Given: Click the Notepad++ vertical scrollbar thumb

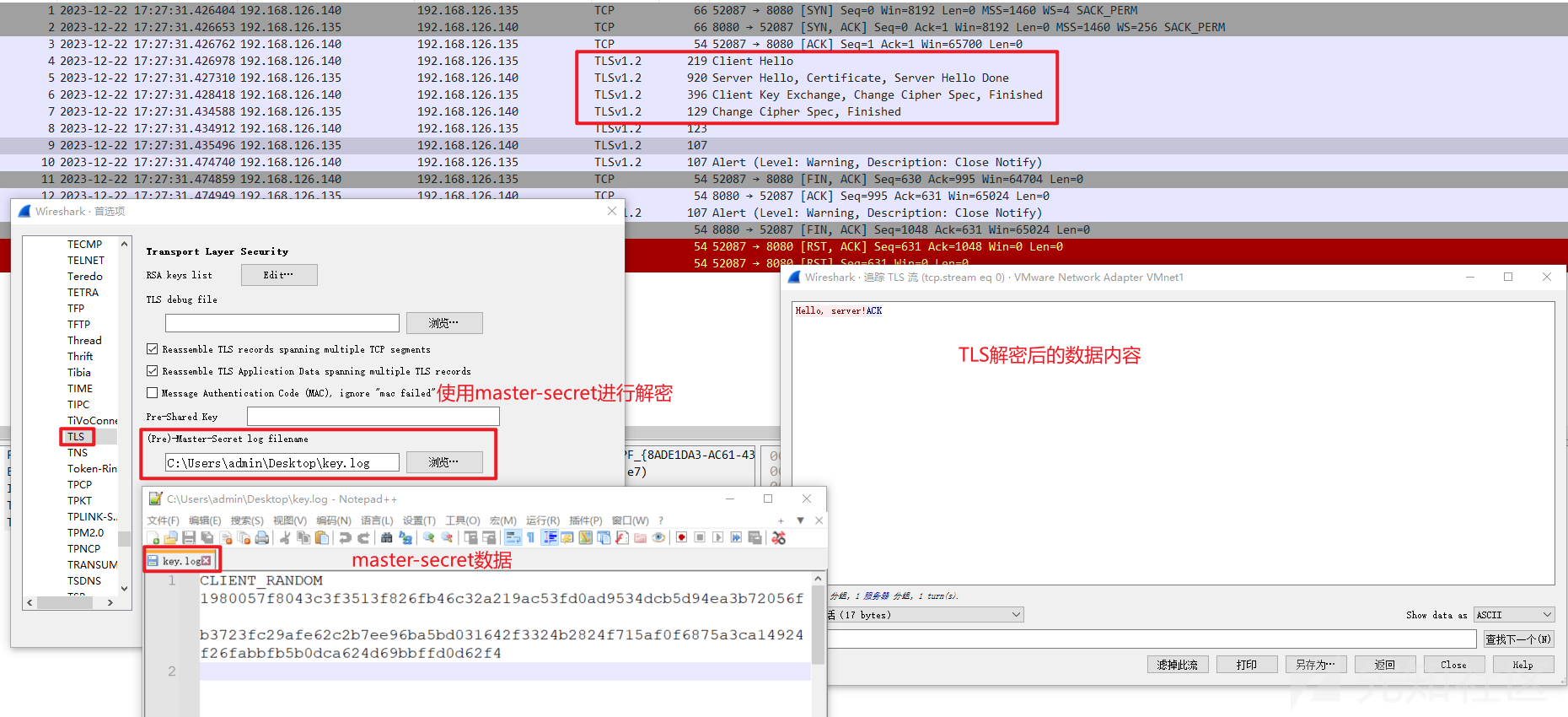Looking at the screenshot, I should click(x=818, y=626).
